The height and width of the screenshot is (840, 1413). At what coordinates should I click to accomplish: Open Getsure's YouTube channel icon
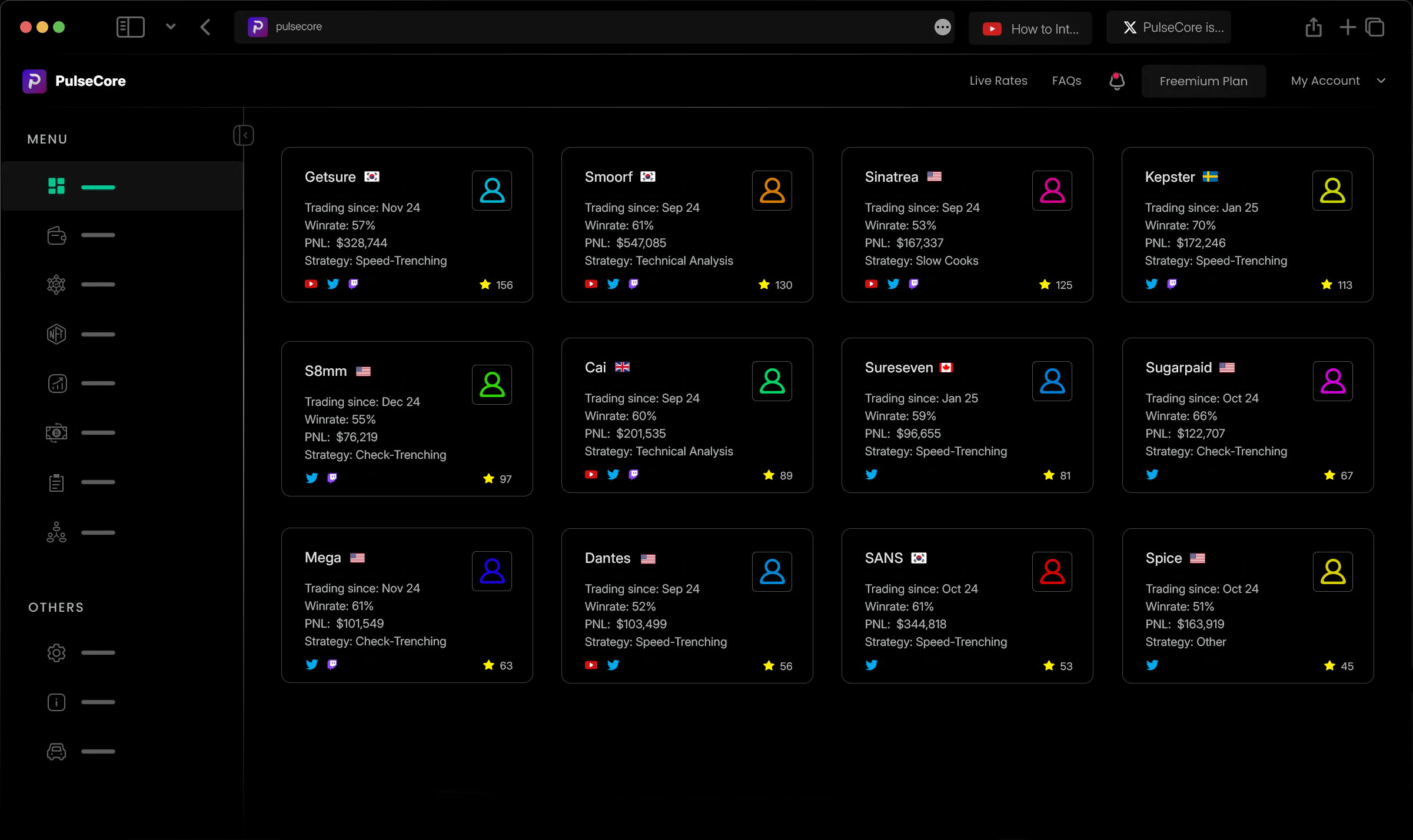click(311, 284)
